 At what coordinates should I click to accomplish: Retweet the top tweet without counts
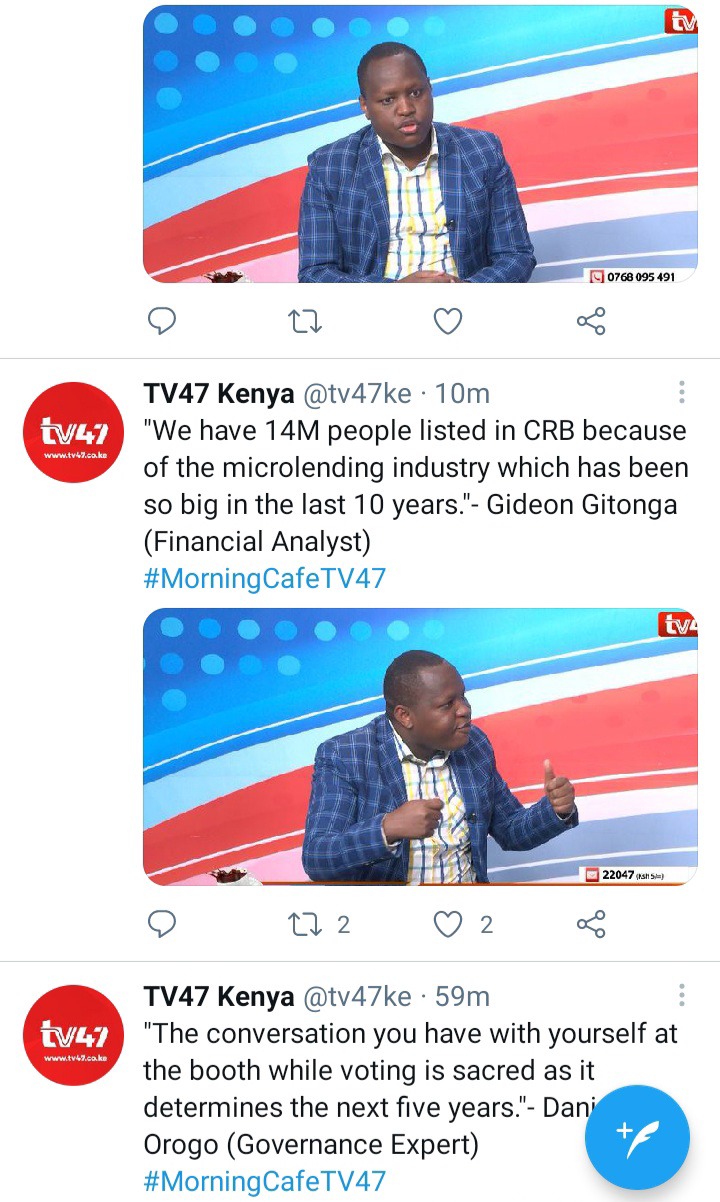click(x=305, y=321)
